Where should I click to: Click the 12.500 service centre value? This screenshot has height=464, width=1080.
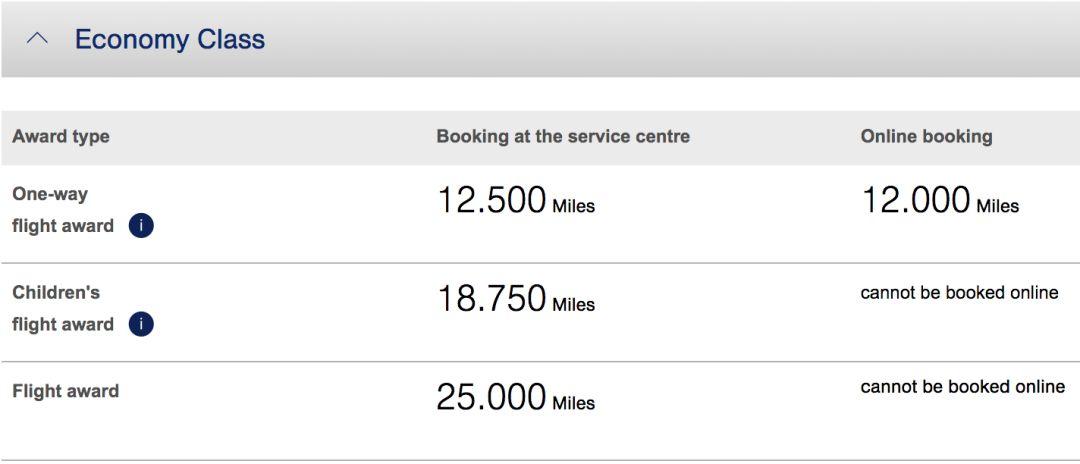[492, 200]
